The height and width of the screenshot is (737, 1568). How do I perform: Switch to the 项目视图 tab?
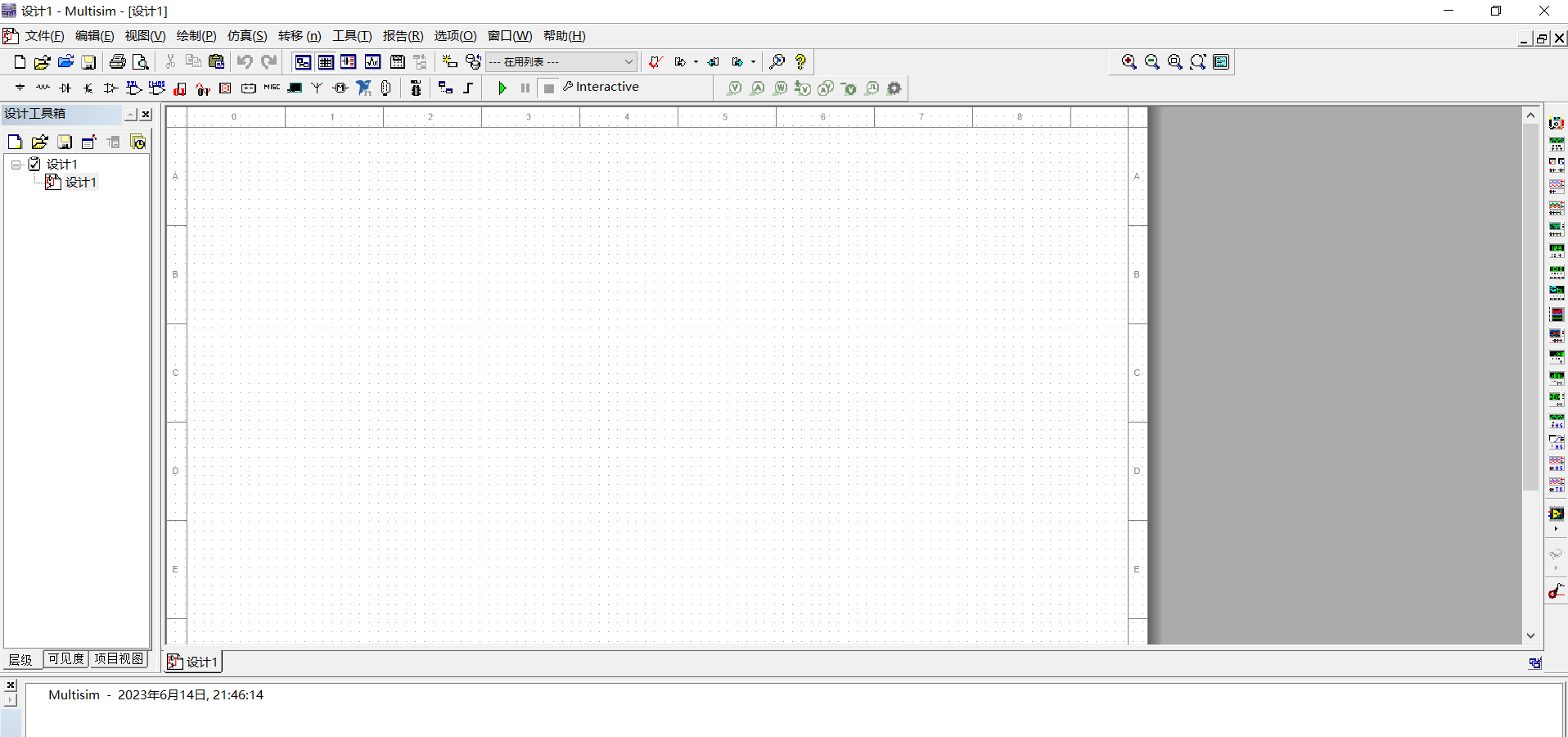click(119, 659)
